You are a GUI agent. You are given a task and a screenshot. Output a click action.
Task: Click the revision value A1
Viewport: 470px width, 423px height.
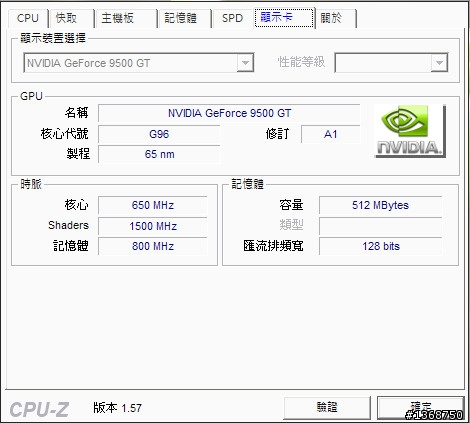330,134
